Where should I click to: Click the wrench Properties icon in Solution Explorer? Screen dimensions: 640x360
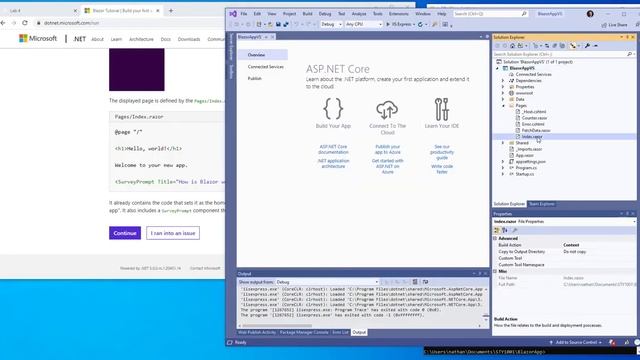click(587, 46)
